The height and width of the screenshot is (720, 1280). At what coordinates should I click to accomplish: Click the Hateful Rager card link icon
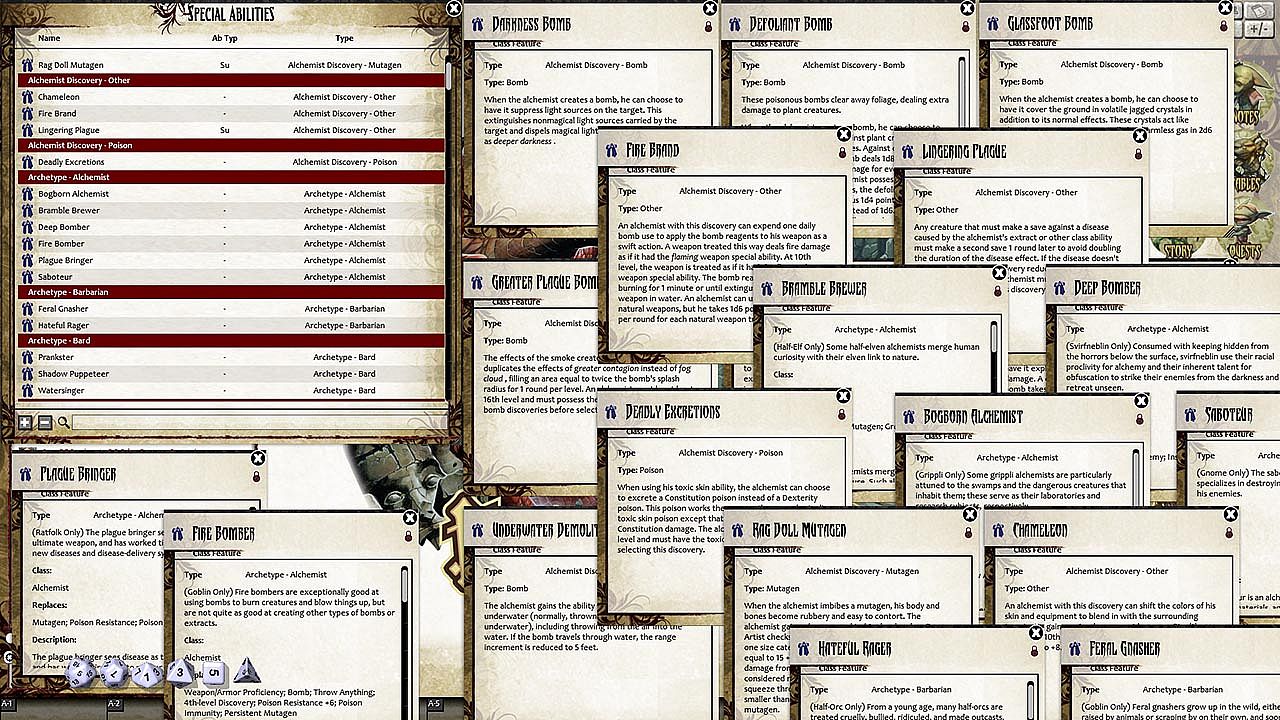point(803,649)
